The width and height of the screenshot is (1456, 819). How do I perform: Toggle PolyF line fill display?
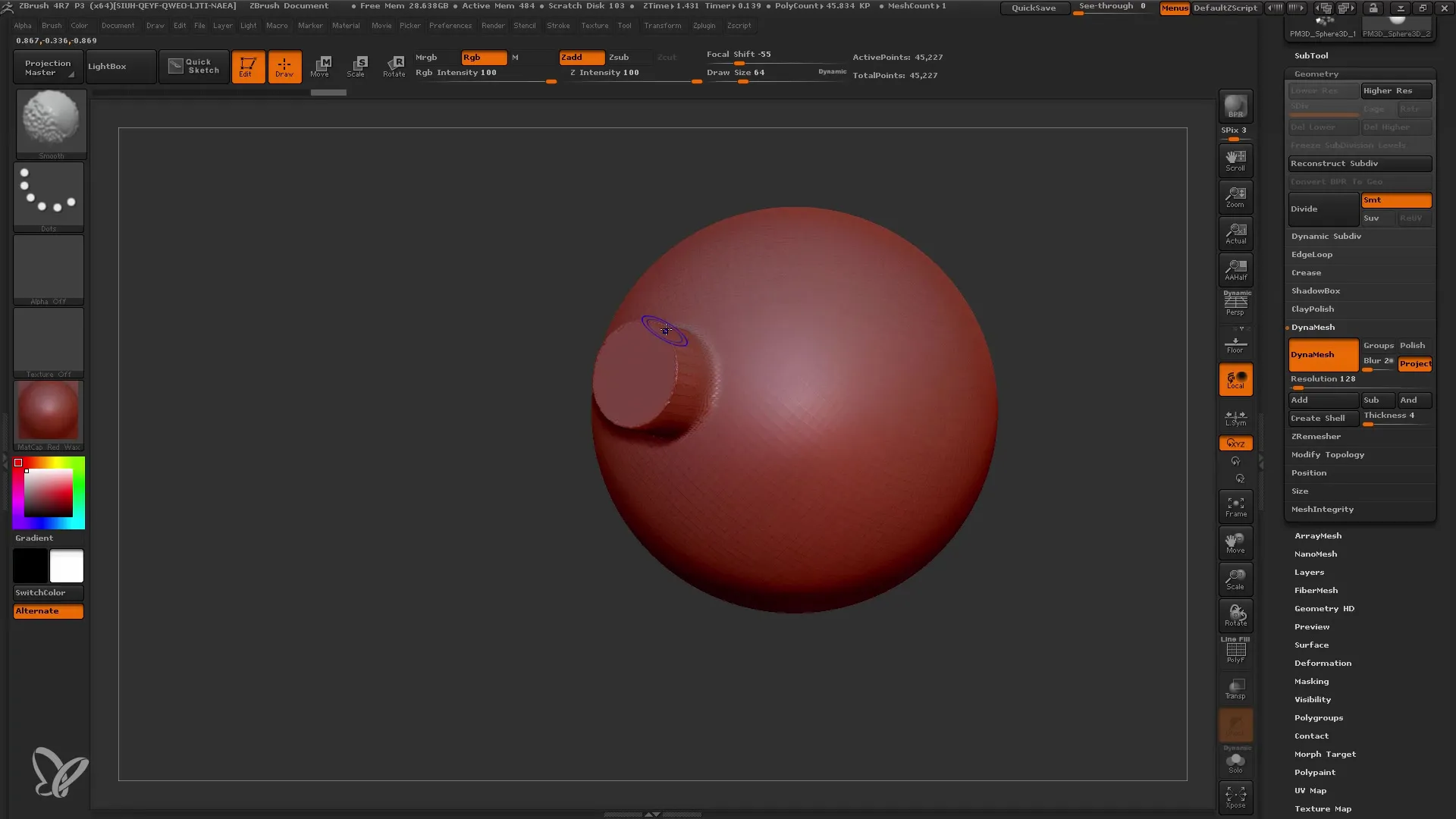(x=1235, y=651)
